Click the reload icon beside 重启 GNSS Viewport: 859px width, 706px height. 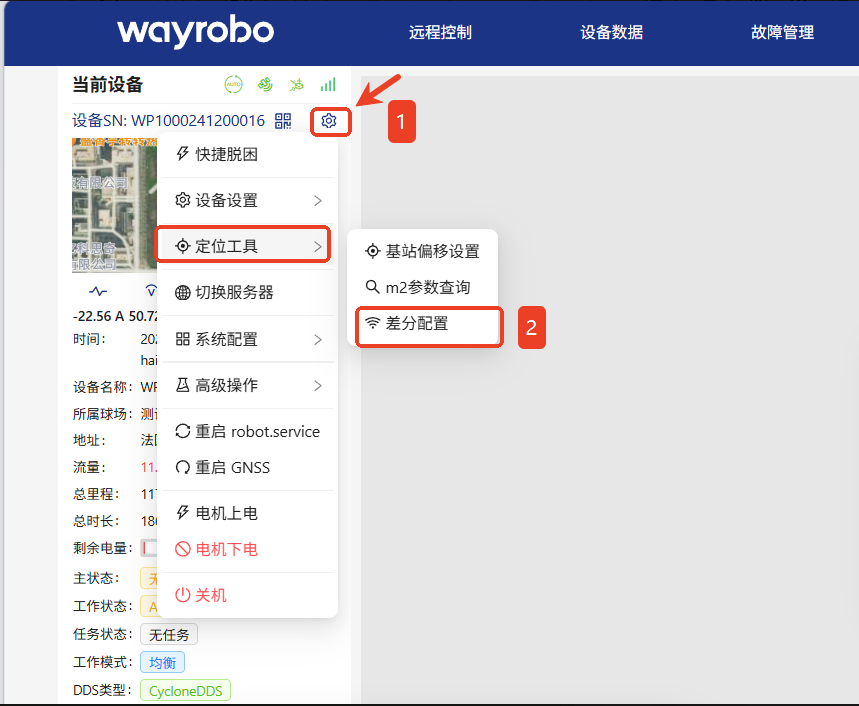[x=182, y=467]
